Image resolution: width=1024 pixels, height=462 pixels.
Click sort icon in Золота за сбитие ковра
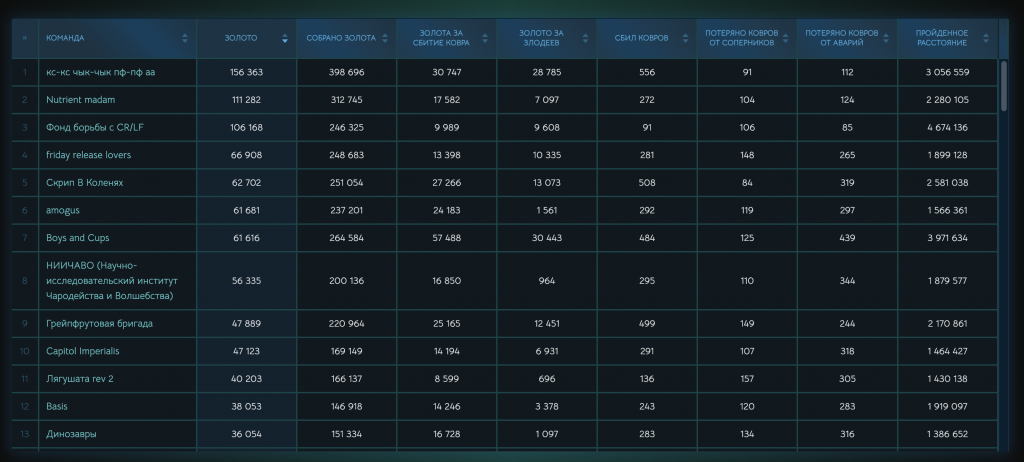(485, 38)
